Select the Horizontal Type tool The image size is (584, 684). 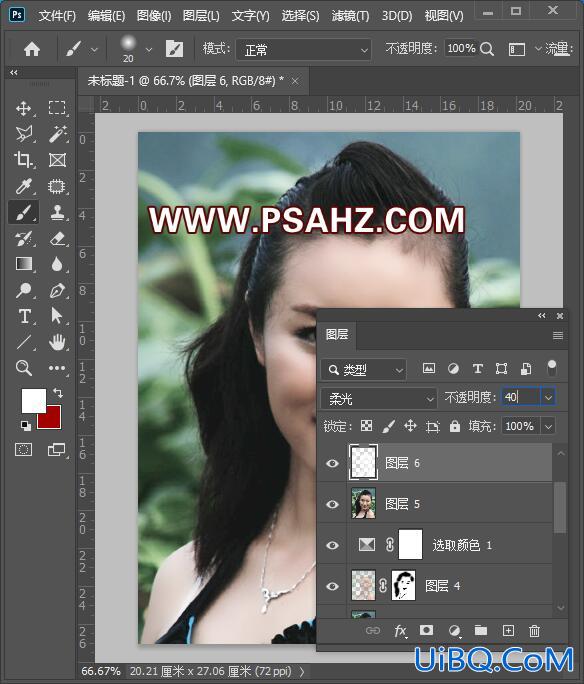24,316
